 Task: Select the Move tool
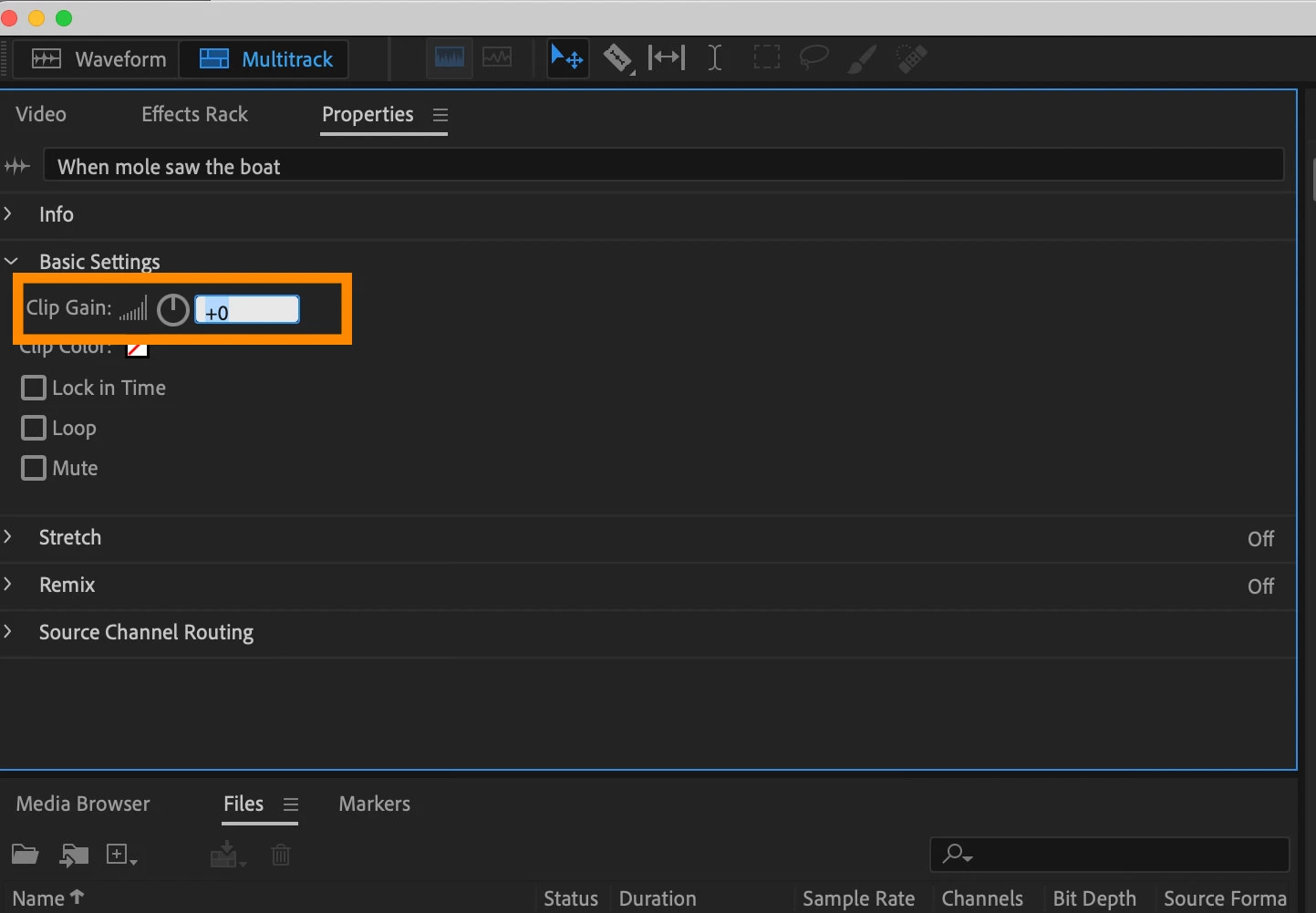(567, 58)
